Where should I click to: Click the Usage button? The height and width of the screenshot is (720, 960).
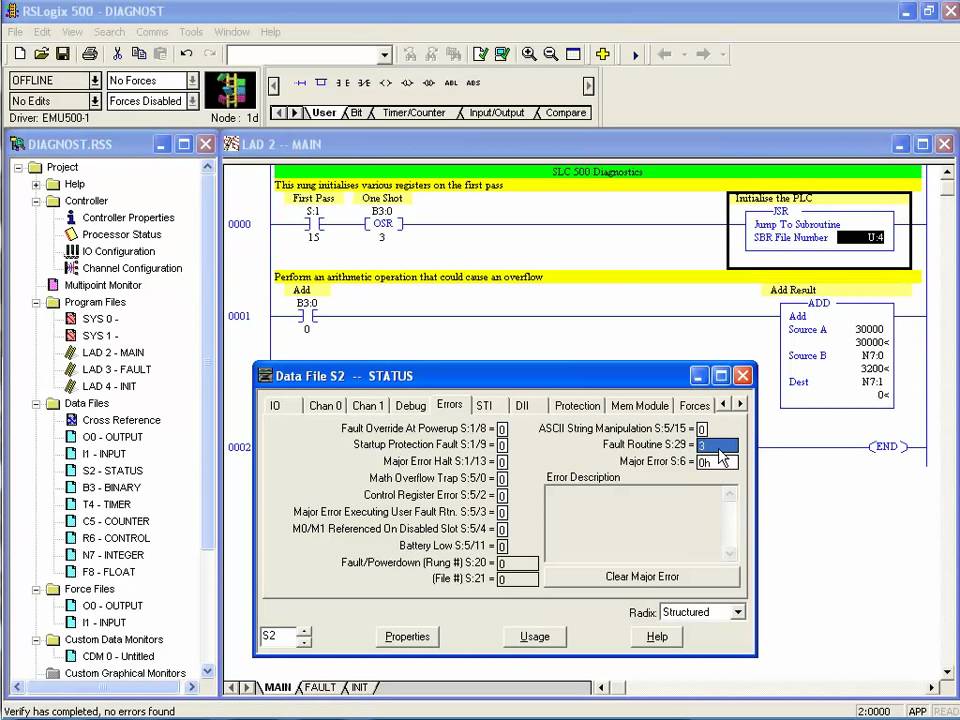click(534, 636)
